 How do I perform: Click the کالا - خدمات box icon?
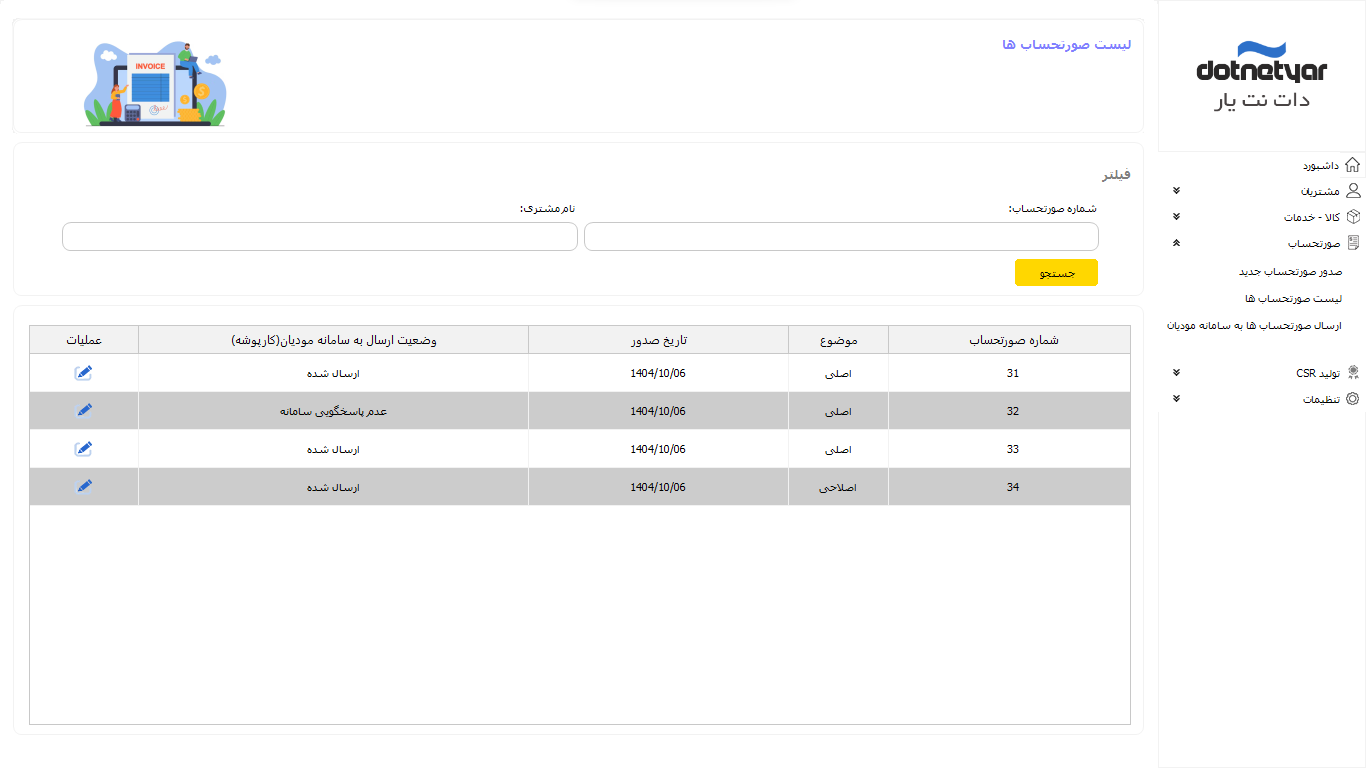click(1353, 217)
